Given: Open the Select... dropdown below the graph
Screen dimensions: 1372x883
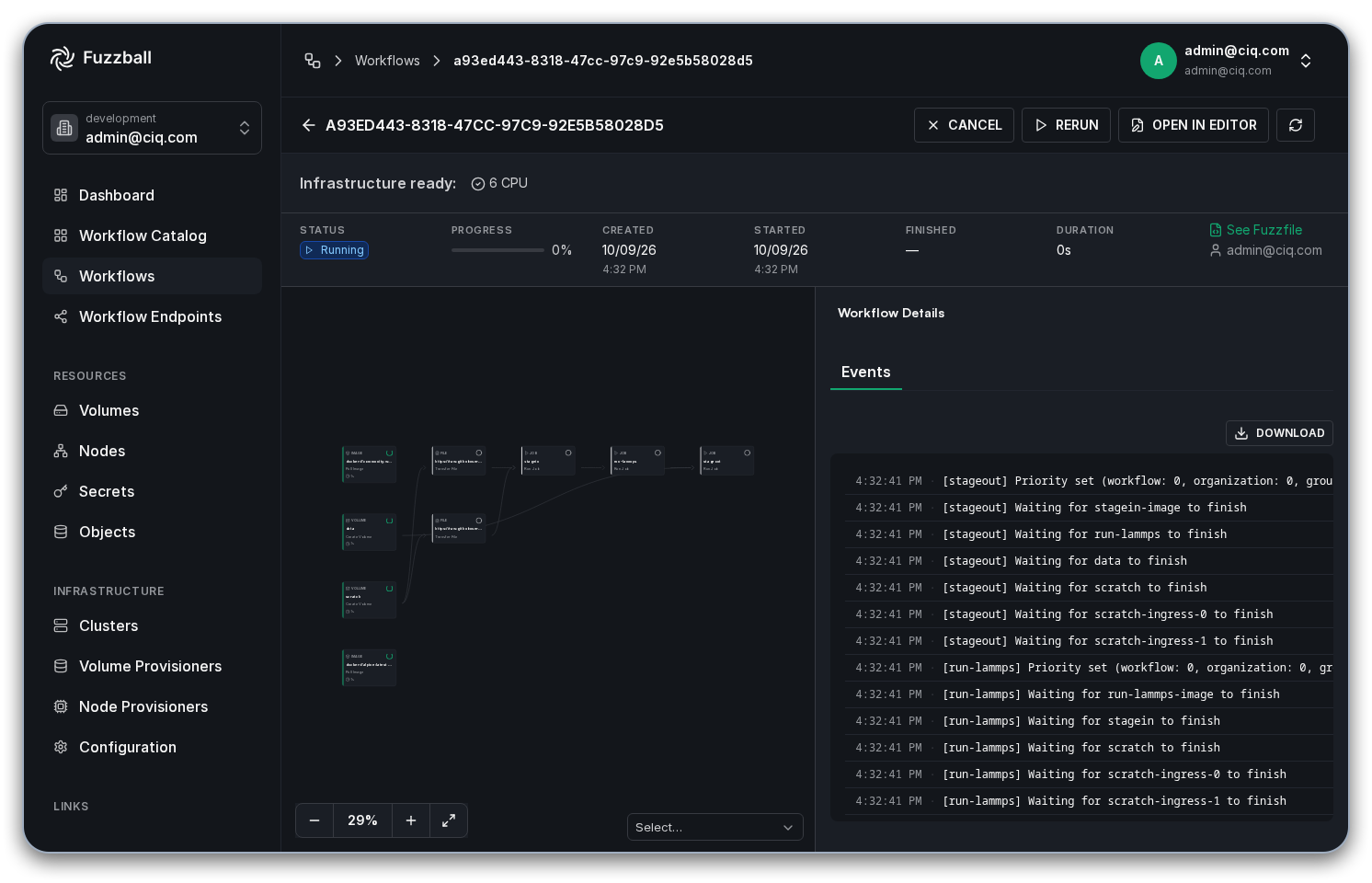Looking at the screenshot, I should [715, 827].
